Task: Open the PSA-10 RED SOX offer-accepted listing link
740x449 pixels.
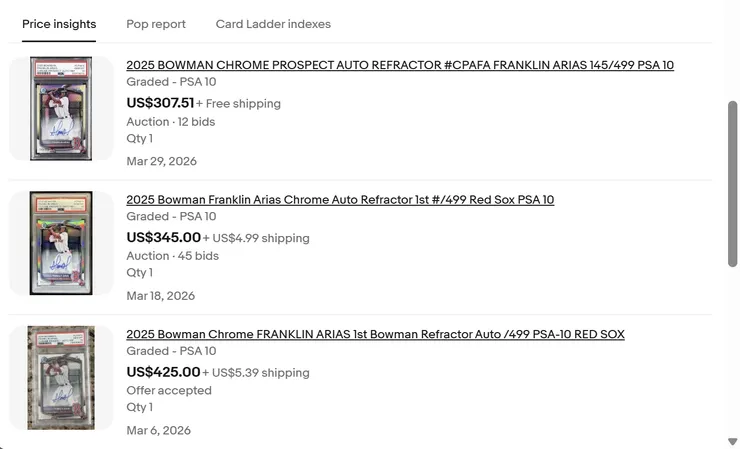Action: [375, 334]
